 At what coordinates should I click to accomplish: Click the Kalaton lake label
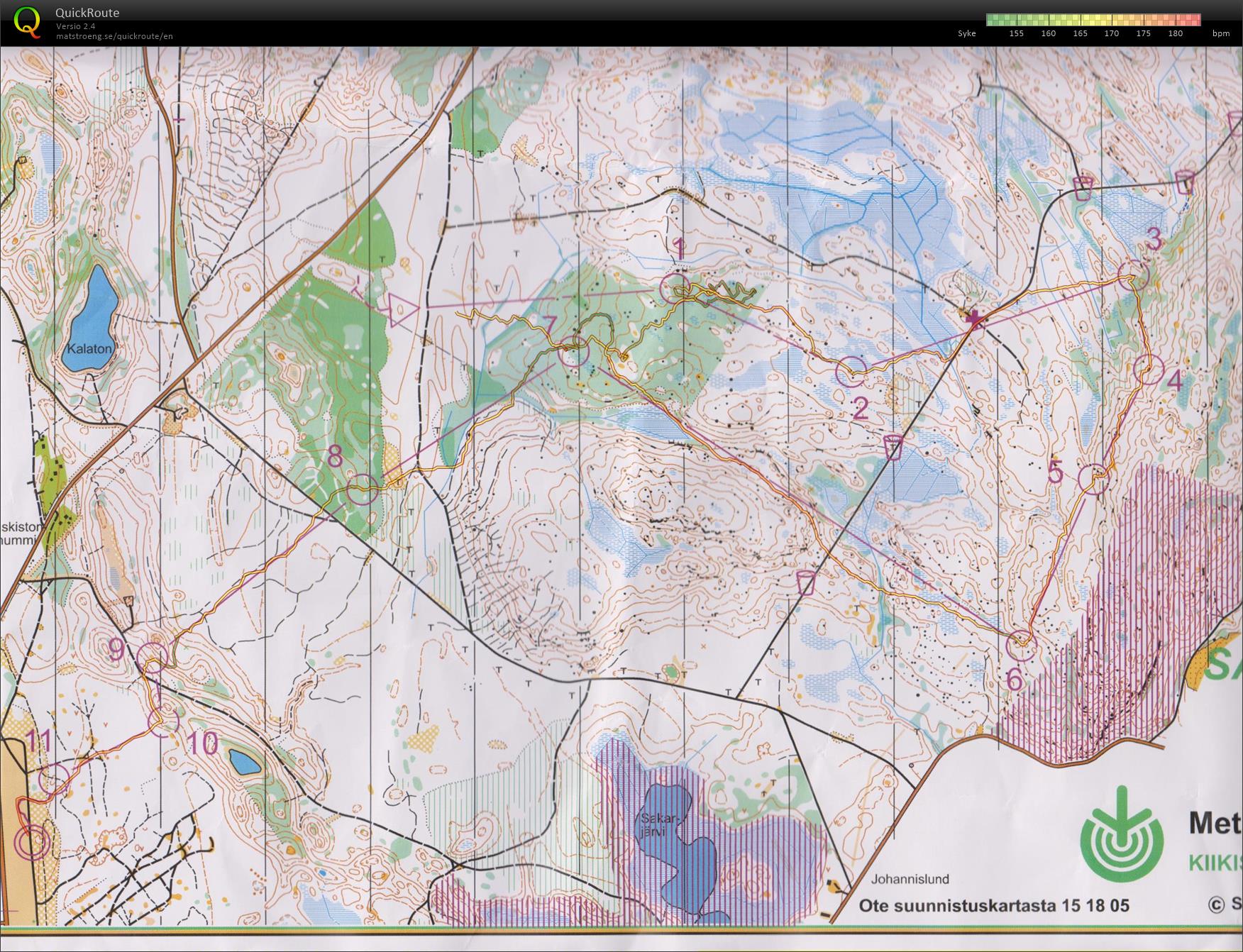(x=89, y=349)
